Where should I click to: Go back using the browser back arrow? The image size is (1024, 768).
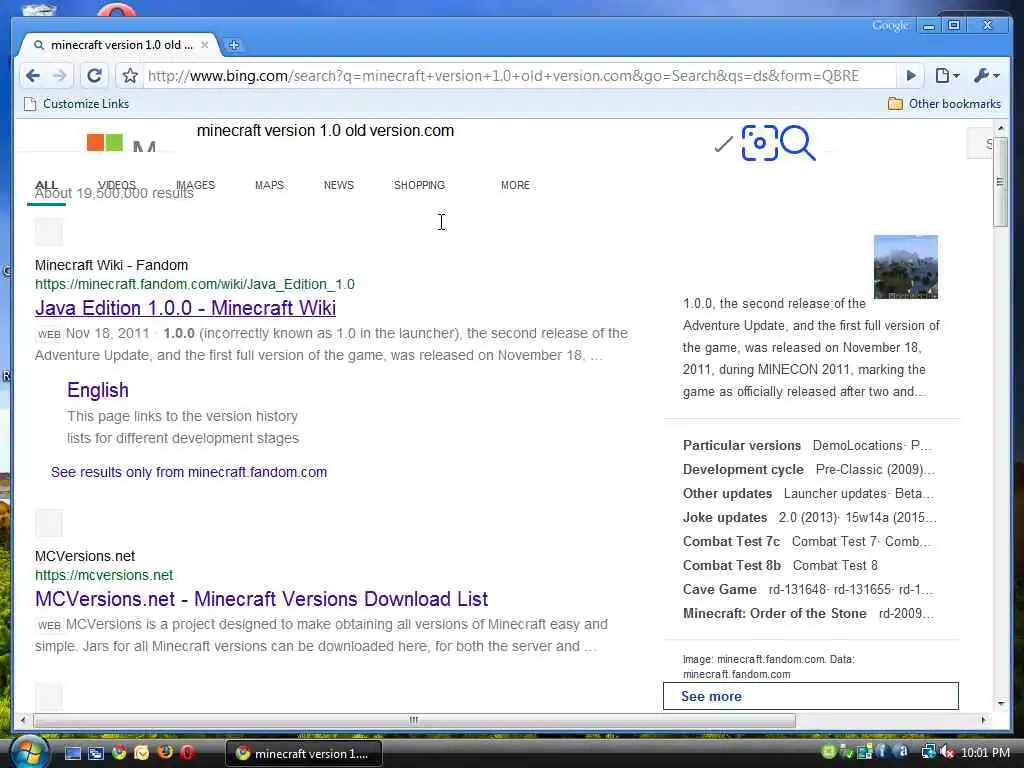[33, 76]
